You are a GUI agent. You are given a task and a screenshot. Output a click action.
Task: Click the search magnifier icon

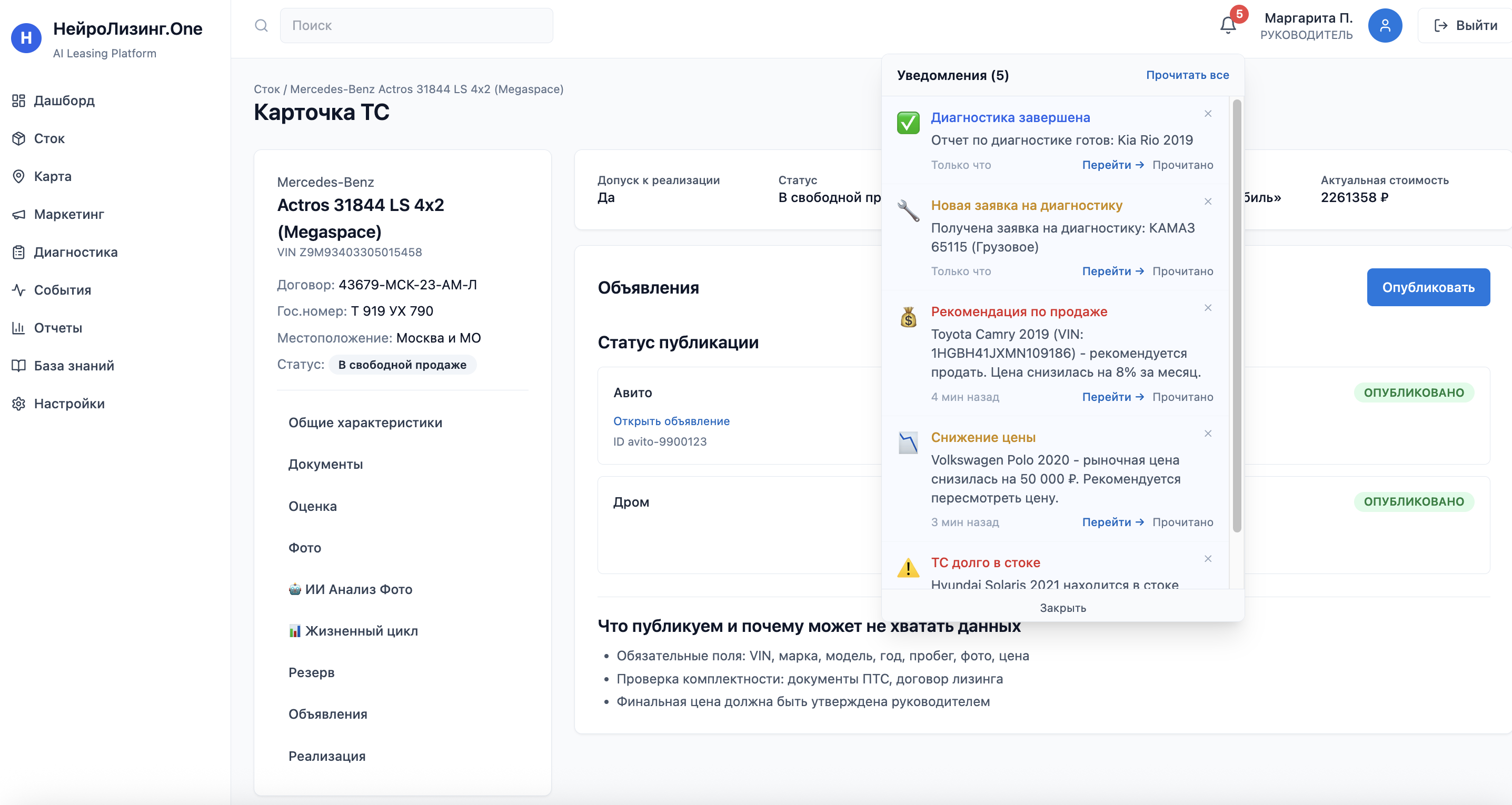point(261,25)
